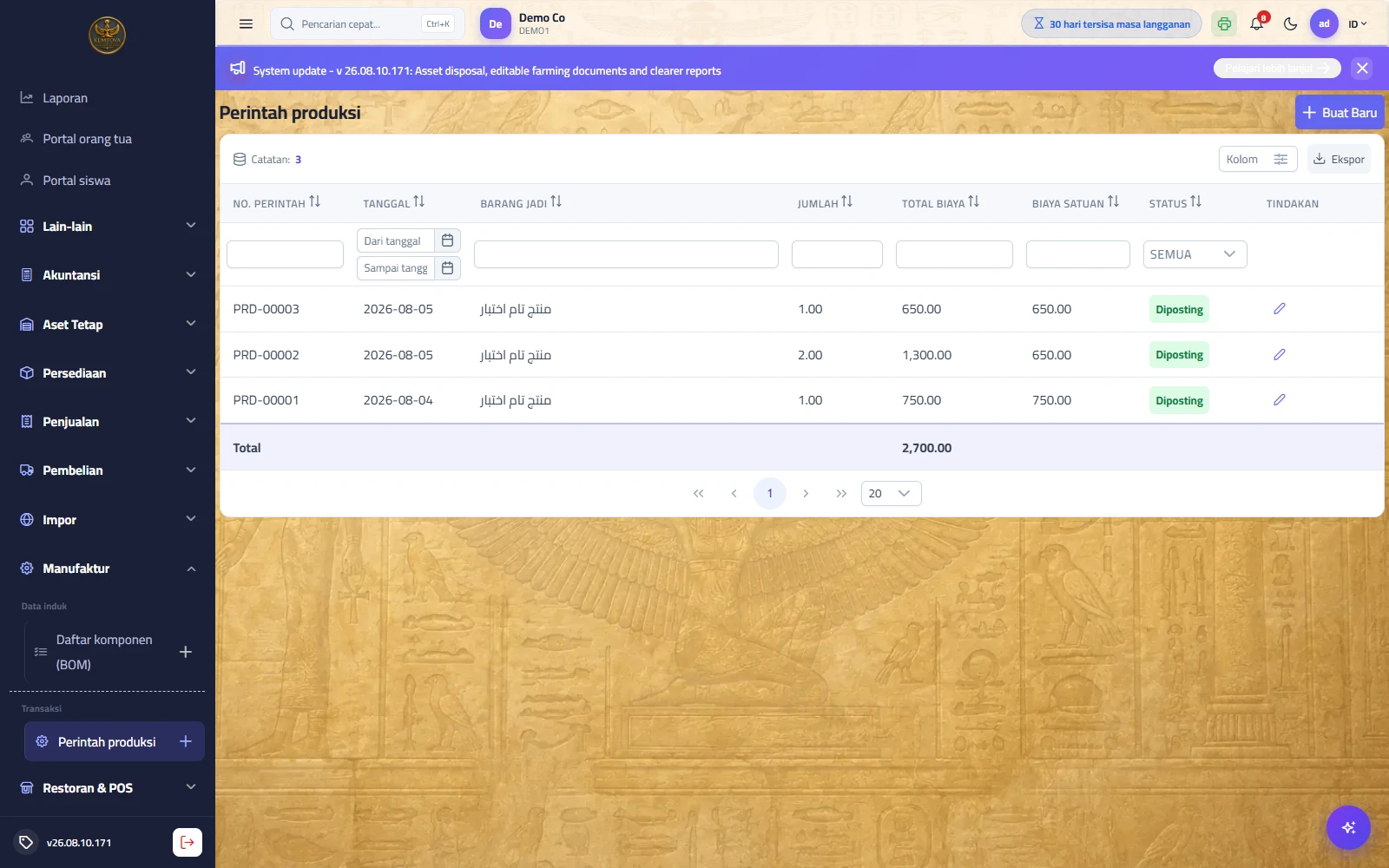Go to first page of results
This screenshot has height=868, width=1389.
pyautogui.click(x=698, y=493)
